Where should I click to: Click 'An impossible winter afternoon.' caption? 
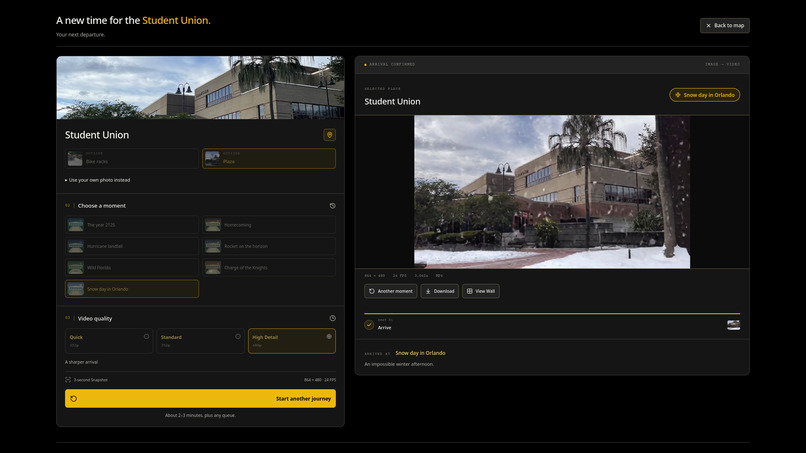(x=399, y=364)
